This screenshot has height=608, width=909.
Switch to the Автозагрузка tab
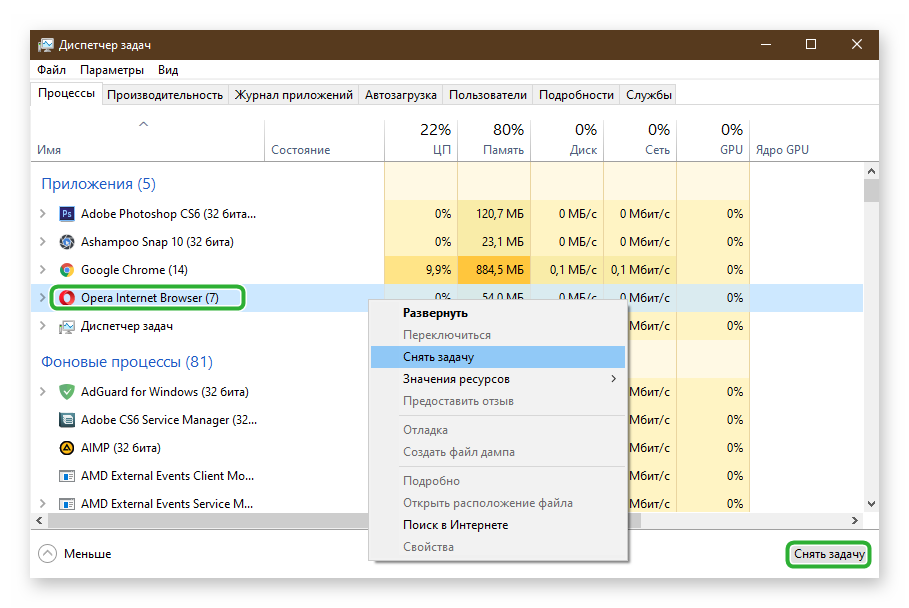[x=401, y=95]
